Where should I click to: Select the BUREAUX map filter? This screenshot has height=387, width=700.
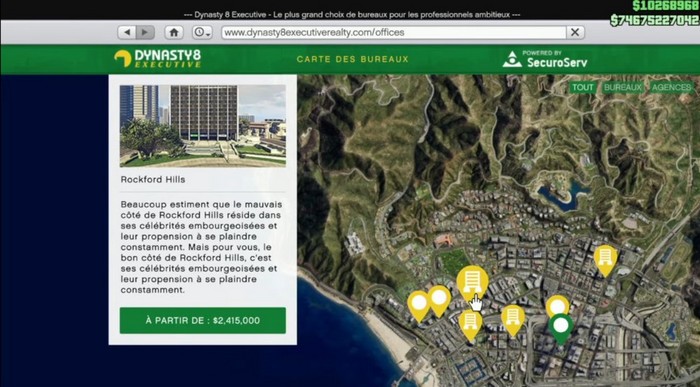tap(622, 87)
